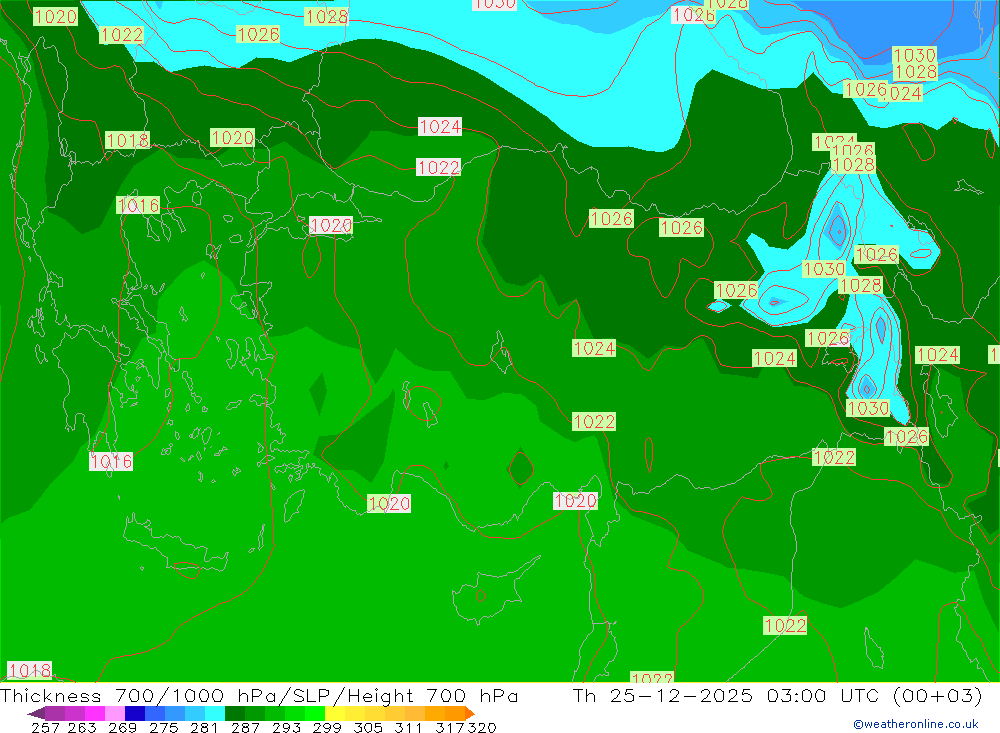Click the purple left arrow tip of the color scale
This screenshot has height=733, width=1000.
click(x=36, y=713)
